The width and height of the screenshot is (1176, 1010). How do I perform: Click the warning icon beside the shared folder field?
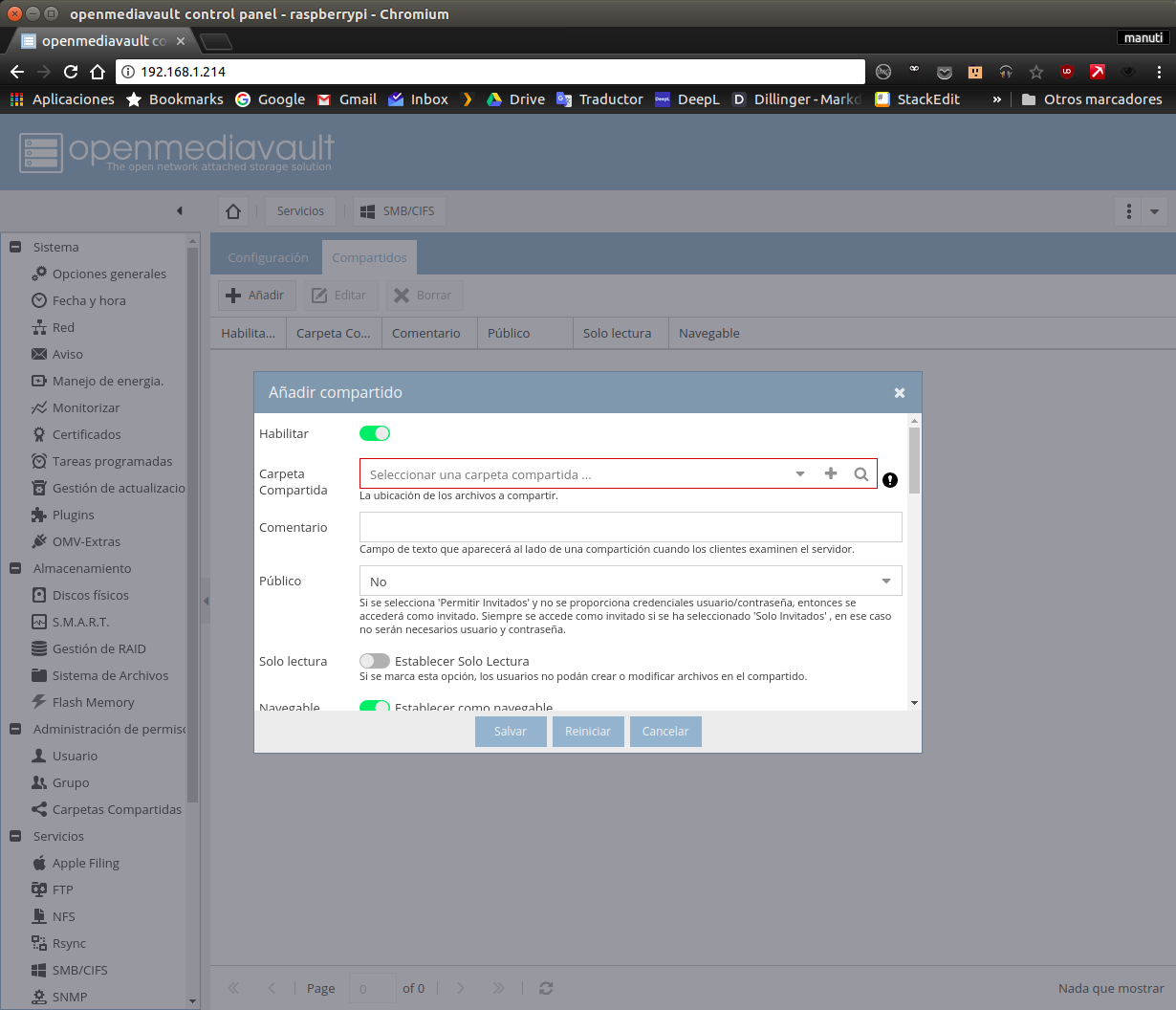pyautogui.click(x=890, y=480)
